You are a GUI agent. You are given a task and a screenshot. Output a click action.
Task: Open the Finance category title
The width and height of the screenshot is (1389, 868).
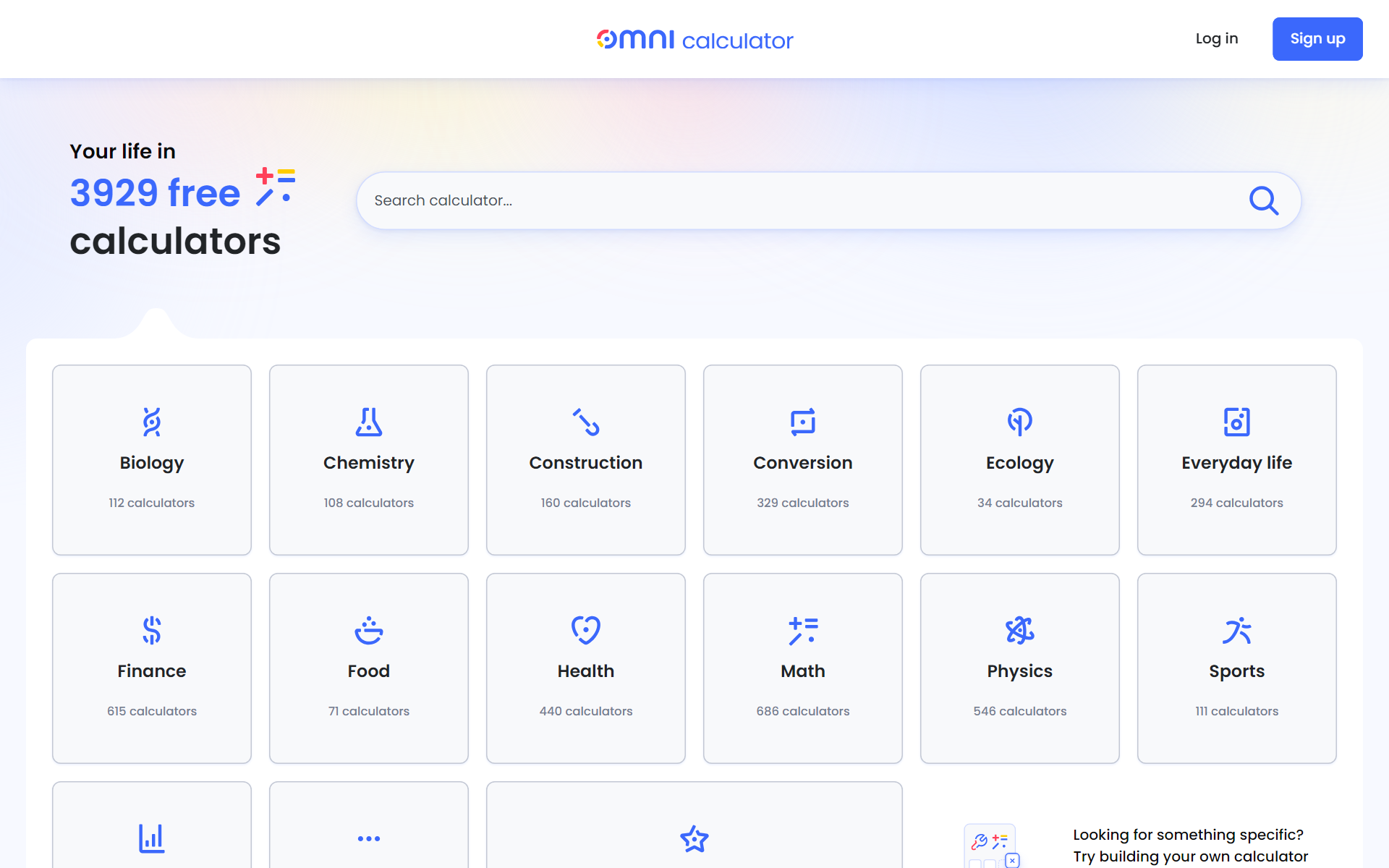152,671
